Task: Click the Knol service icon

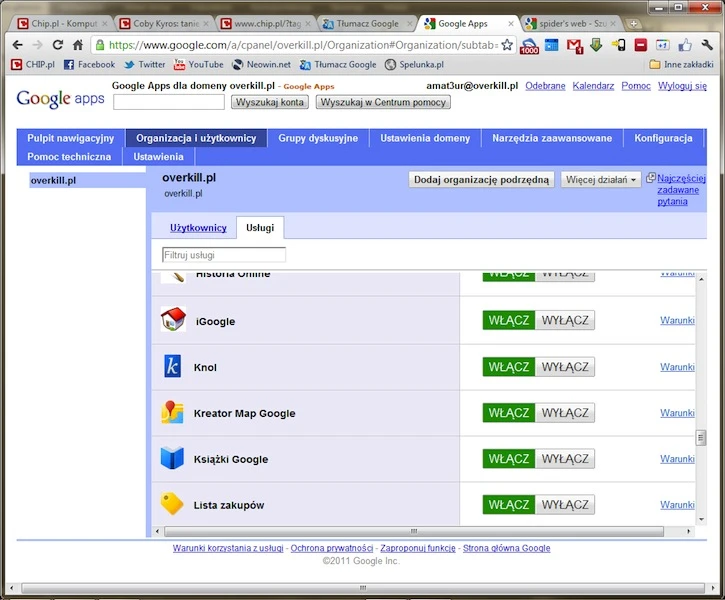Action: coord(172,367)
